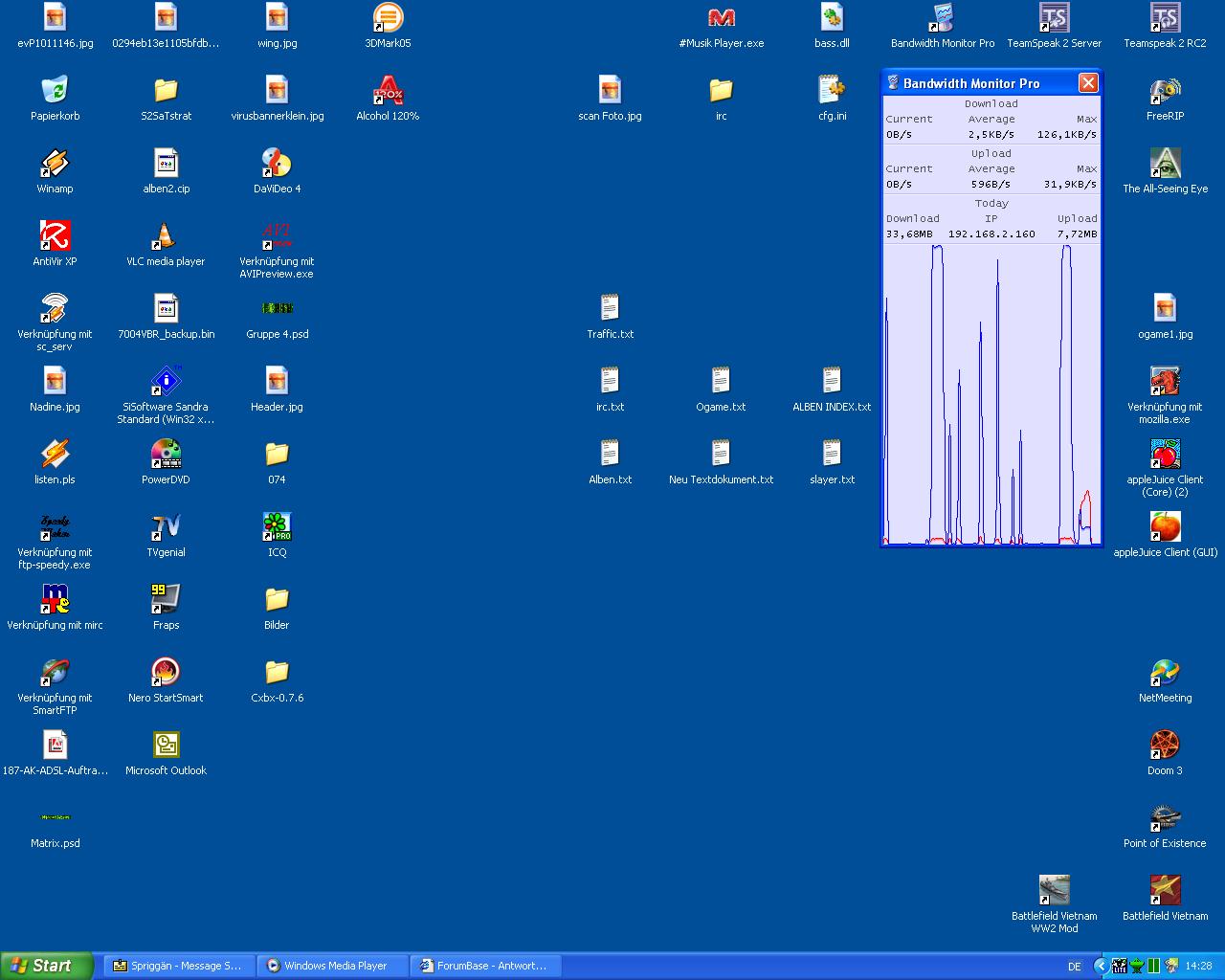Switch to Windows Media Player taskbar button
Image resolution: width=1225 pixels, height=980 pixels.
(332, 966)
